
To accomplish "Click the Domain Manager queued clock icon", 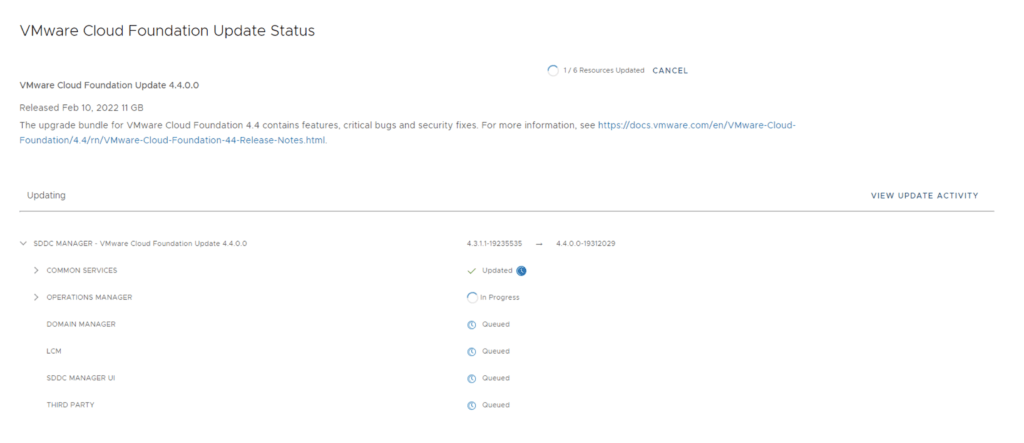I will coord(472,324).
